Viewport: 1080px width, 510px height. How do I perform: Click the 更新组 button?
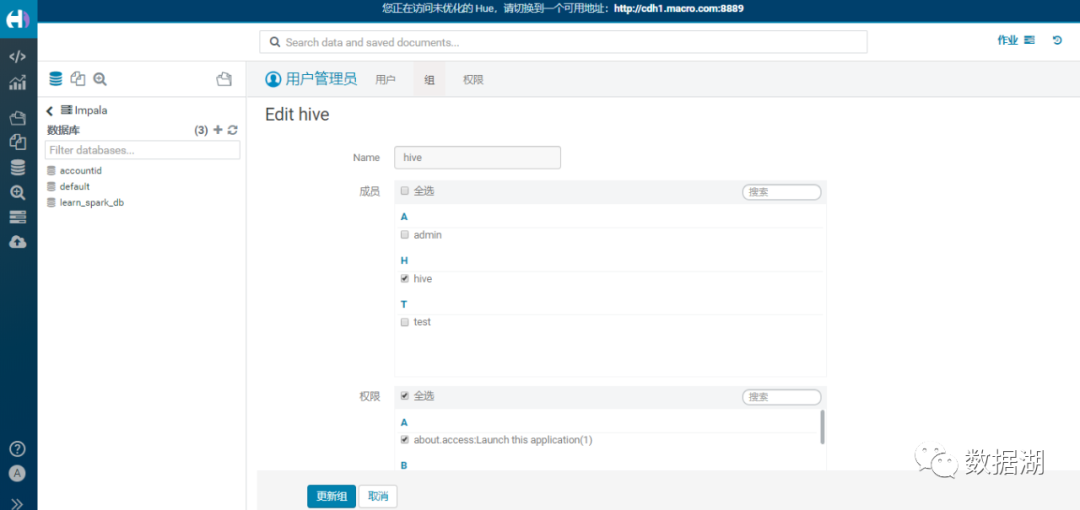tap(331, 496)
